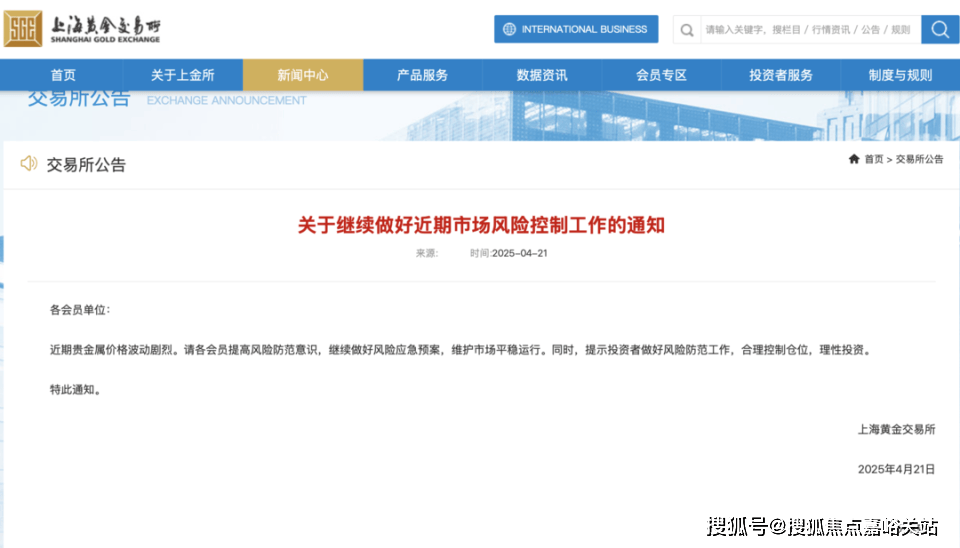Open the 关于上金所 menu

182,75
